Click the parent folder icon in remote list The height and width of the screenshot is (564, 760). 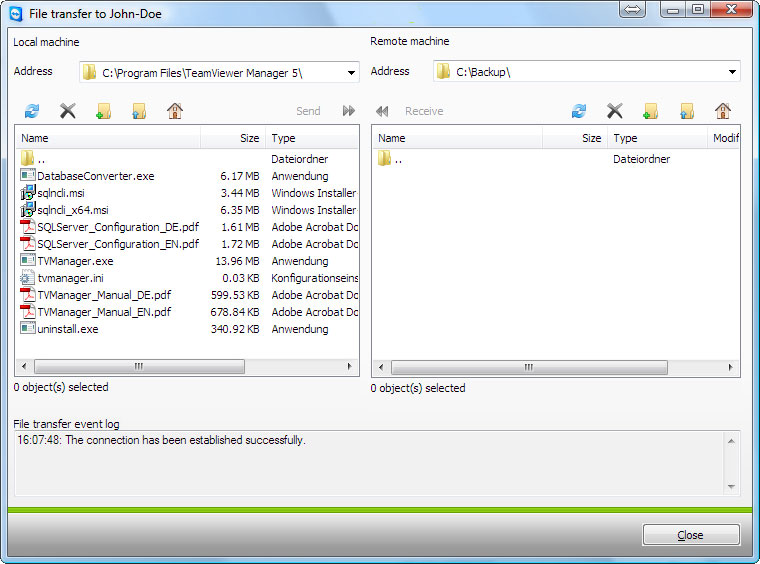click(384, 158)
